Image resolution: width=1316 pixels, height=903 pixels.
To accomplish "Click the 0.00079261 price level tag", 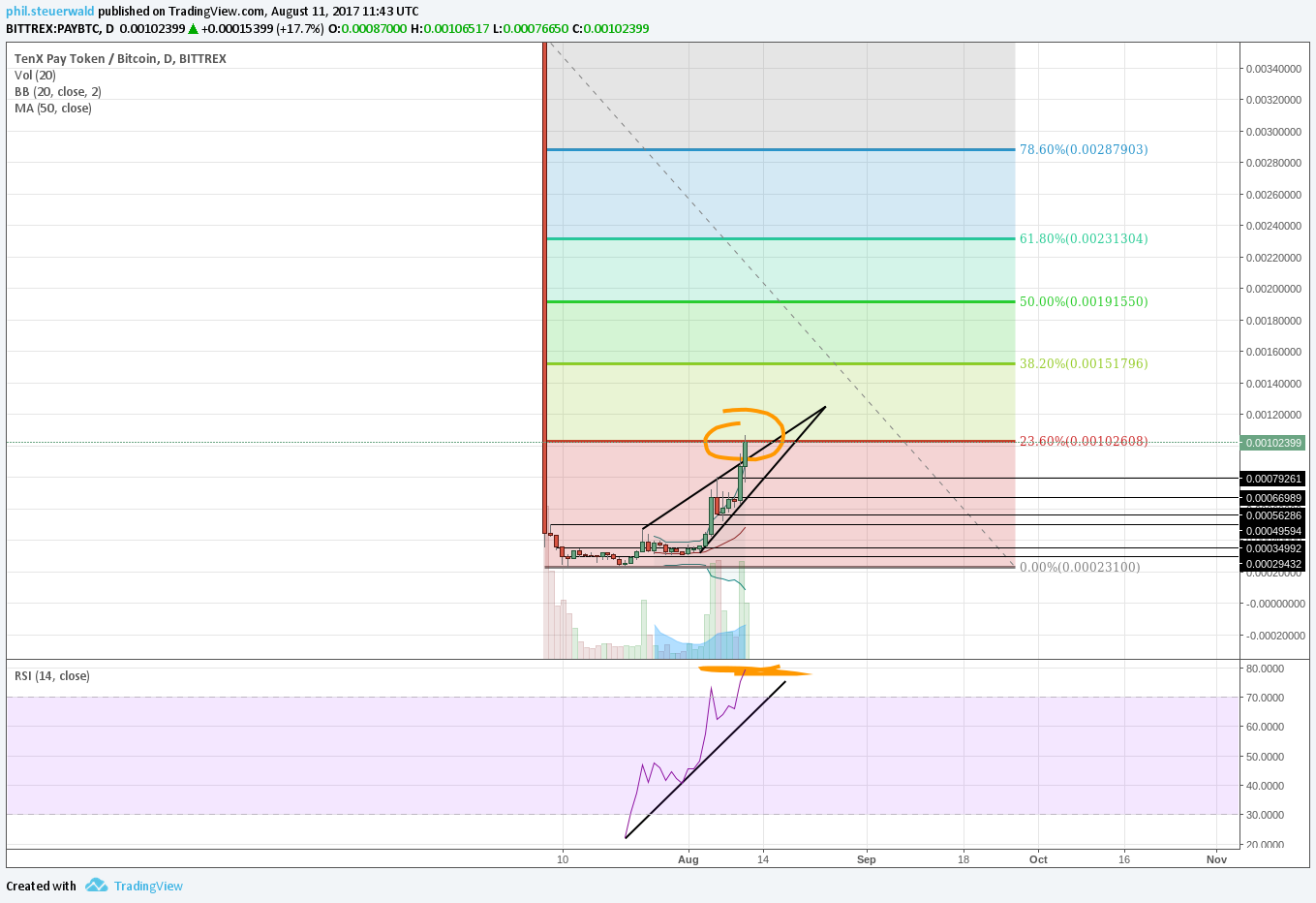I will tap(1273, 479).
